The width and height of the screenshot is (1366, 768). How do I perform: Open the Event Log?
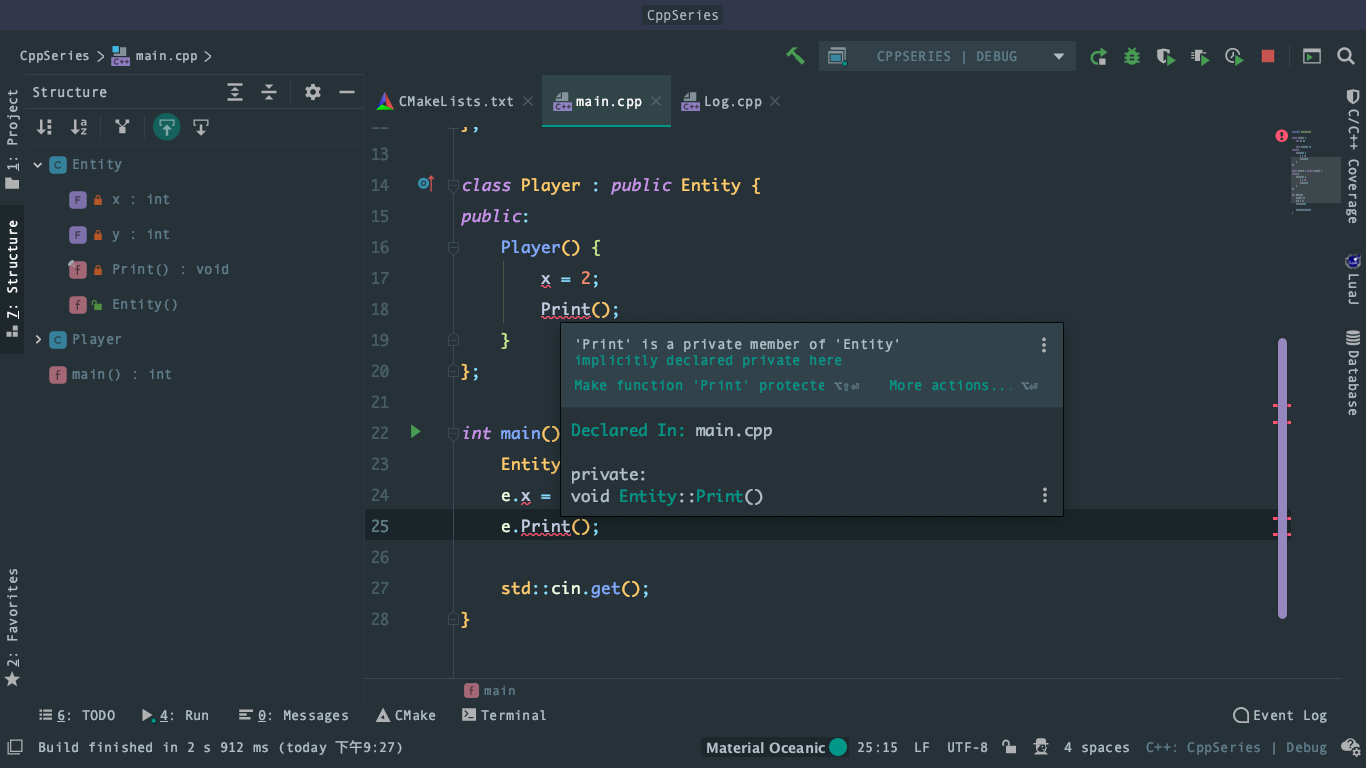1280,715
